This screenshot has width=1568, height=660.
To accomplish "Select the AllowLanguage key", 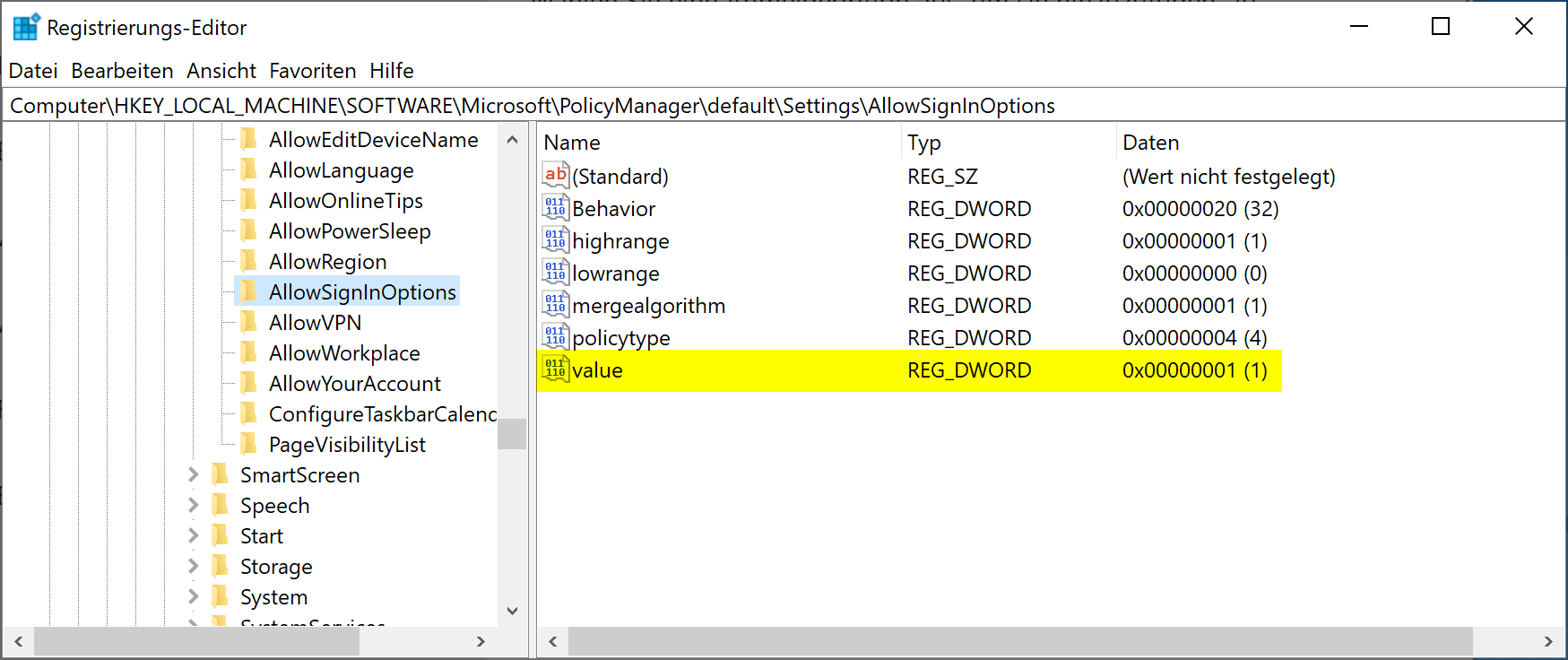I will click(x=342, y=170).
